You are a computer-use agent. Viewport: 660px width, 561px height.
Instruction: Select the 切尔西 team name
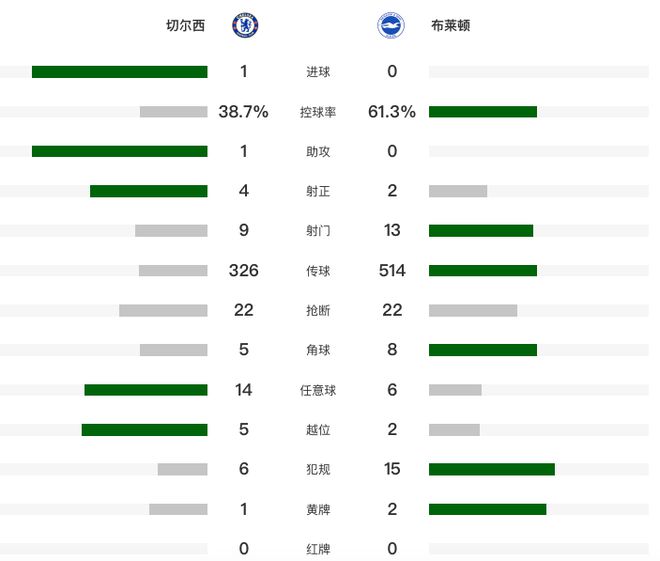[185, 26]
